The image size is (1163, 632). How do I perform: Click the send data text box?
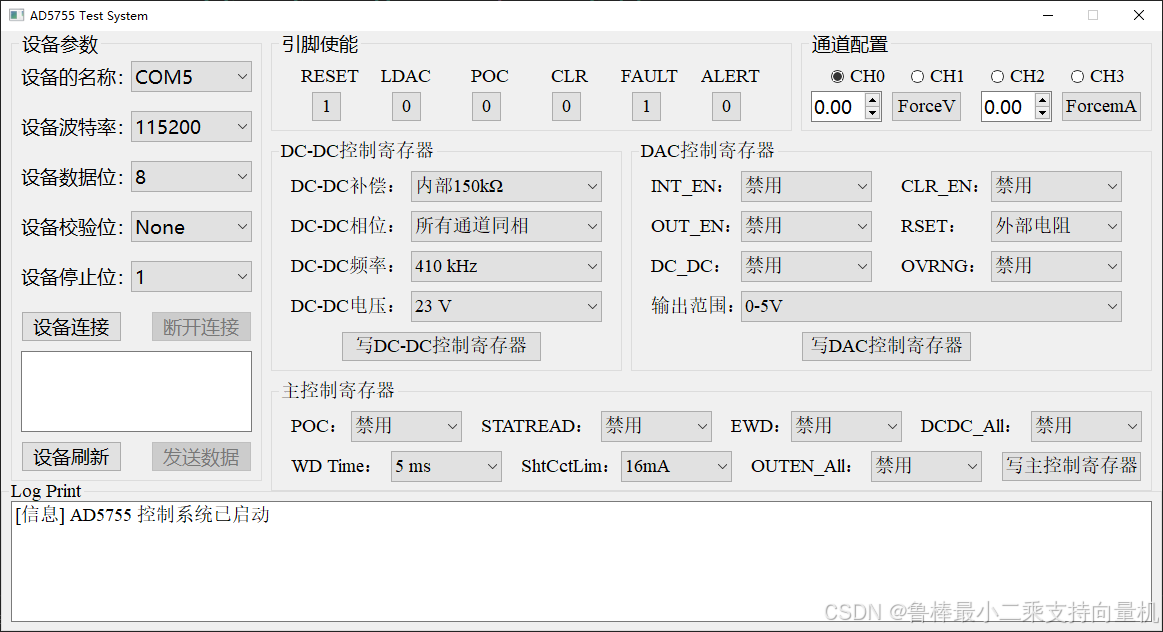pyautogui.click(x=136, y=392)
